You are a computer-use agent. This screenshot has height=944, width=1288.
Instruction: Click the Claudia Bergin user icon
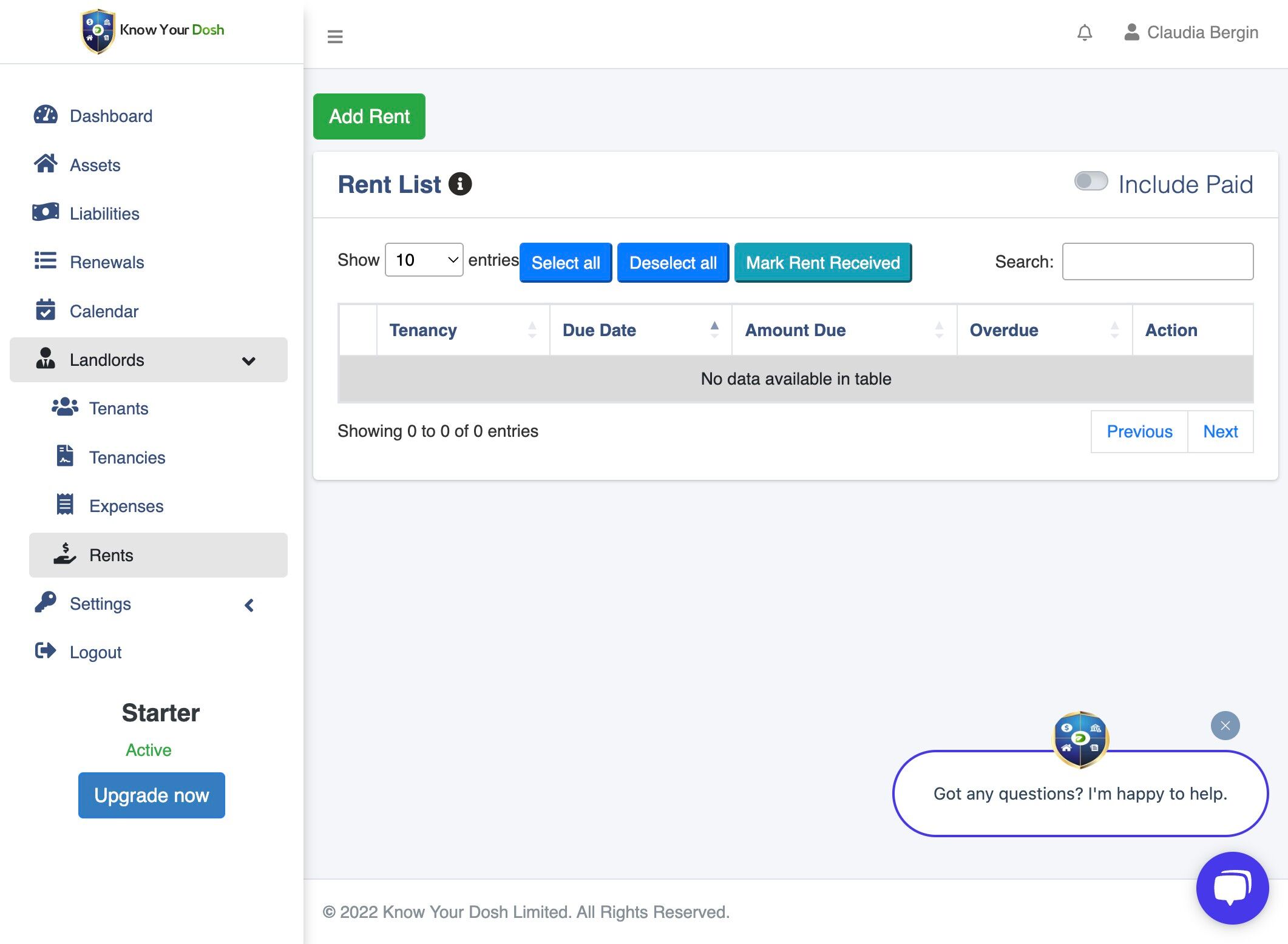coord(1131,32)
